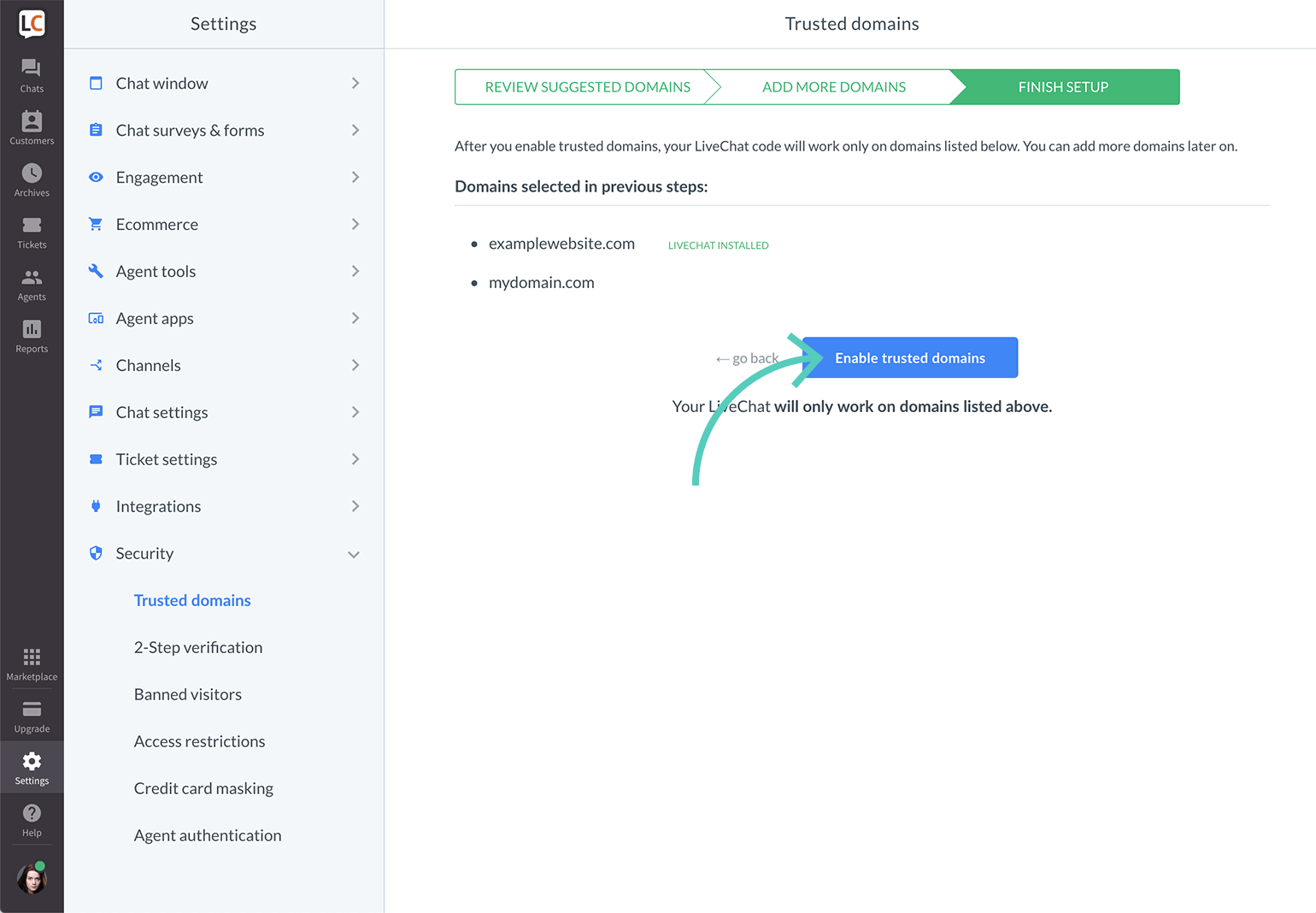This screenshot has width=1316, height=913.
Task: Expand the Engagement chevron
Action: (355, 177)
